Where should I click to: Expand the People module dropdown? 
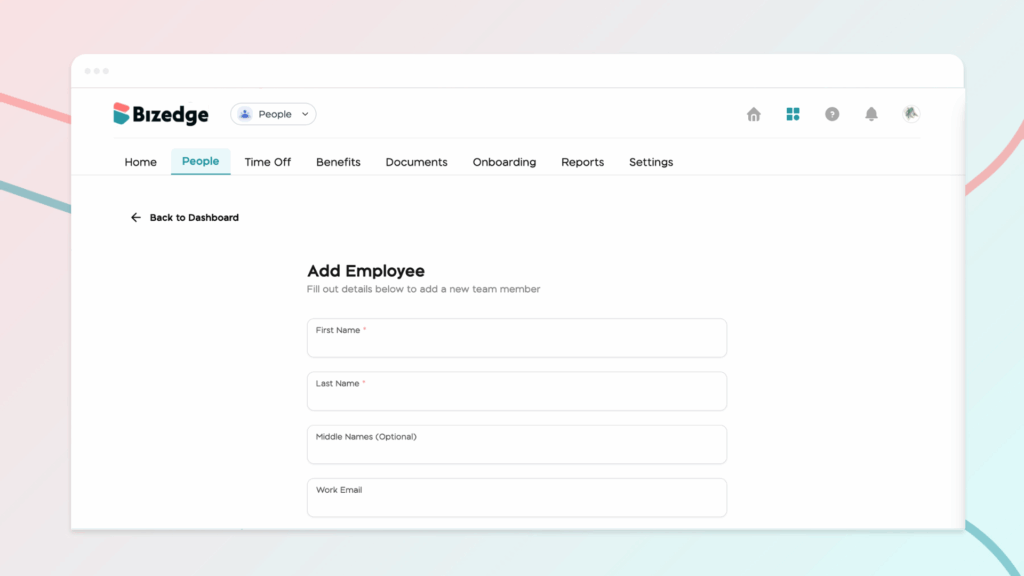click(x=305, y=114)
